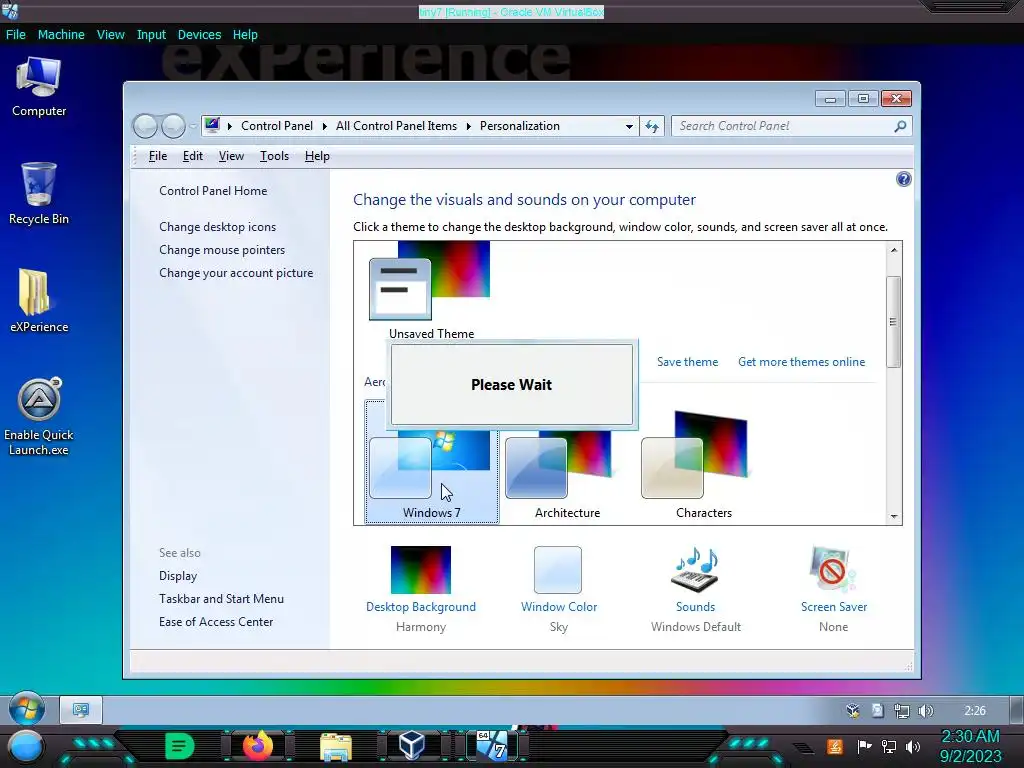Click the orange Java tray icon on host
The width and height of the screenshot is (1024, 768).
(x=835, y=746)
